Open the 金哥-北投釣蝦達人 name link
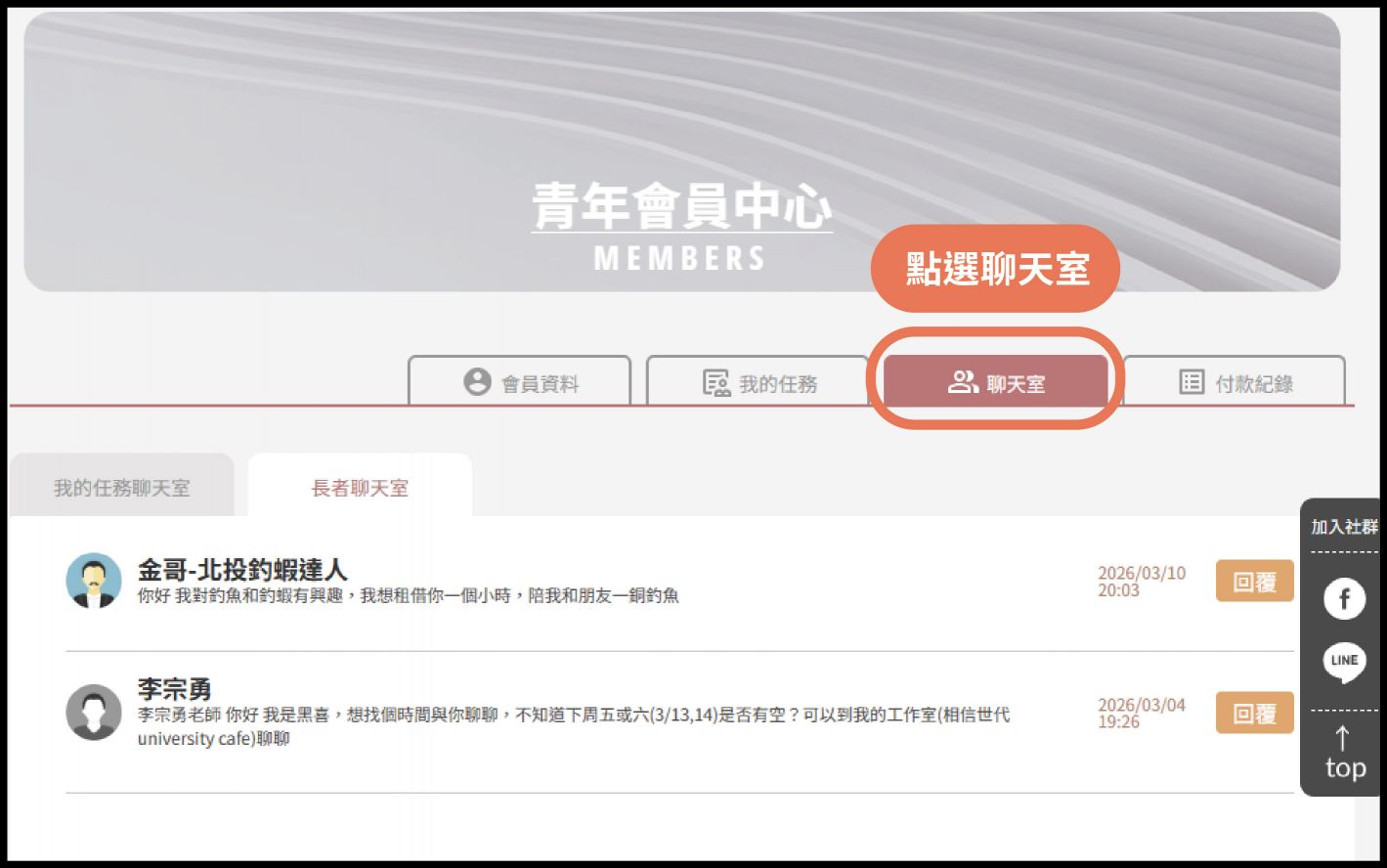Viewport: 1387px width, 868px height. tap(241, 570)
